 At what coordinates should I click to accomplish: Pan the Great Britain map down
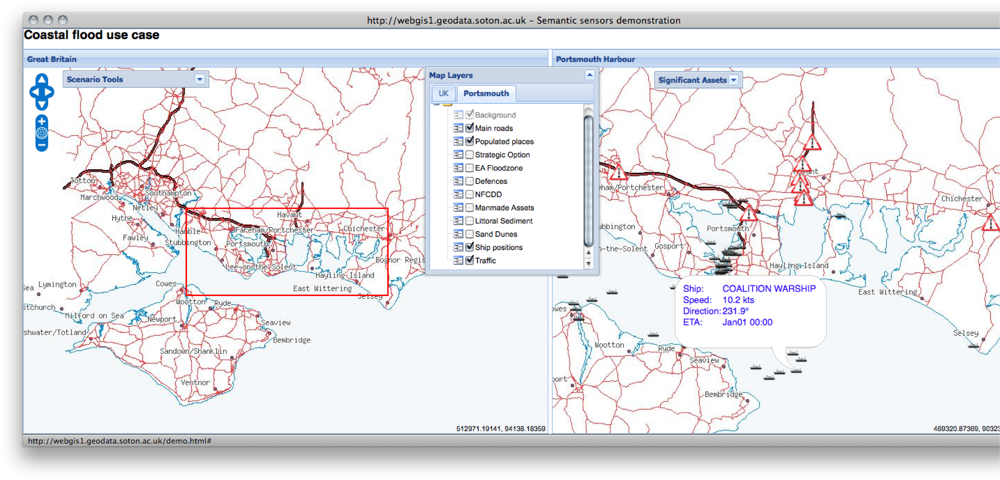[41, 104]
